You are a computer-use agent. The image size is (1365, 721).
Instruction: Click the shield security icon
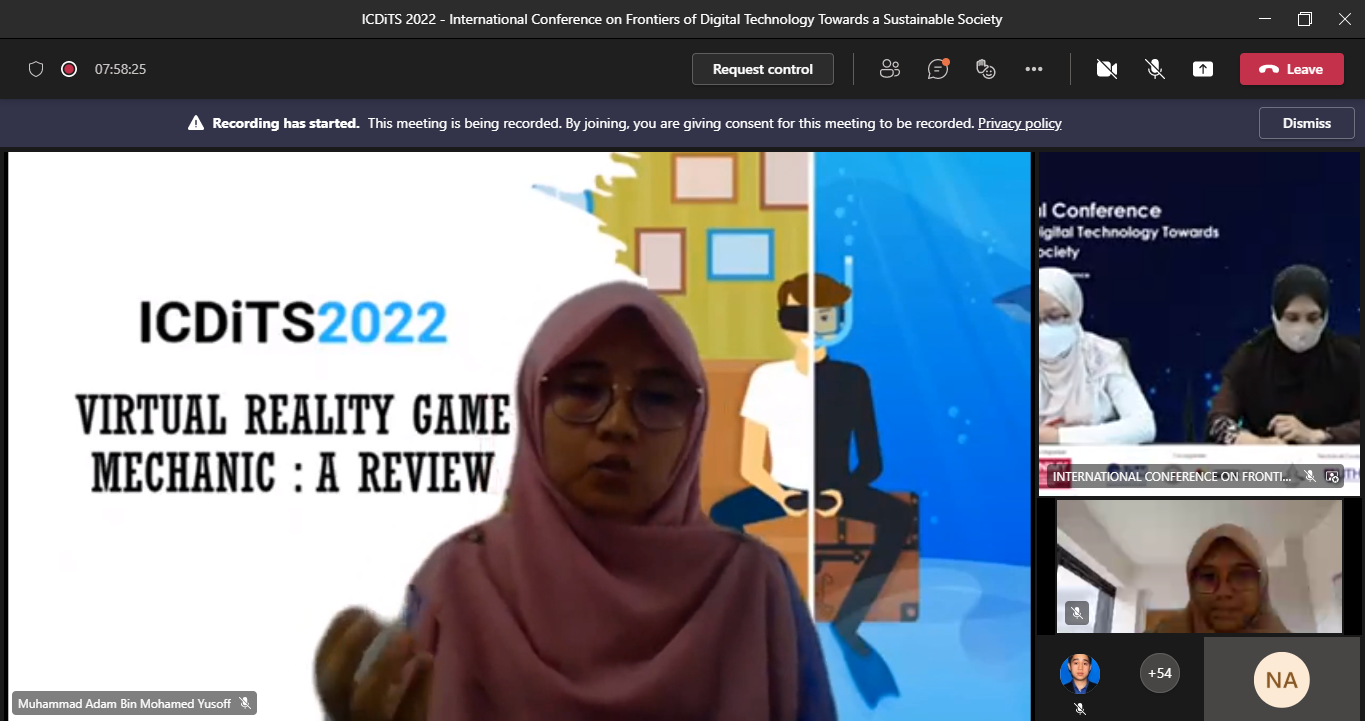36,69
